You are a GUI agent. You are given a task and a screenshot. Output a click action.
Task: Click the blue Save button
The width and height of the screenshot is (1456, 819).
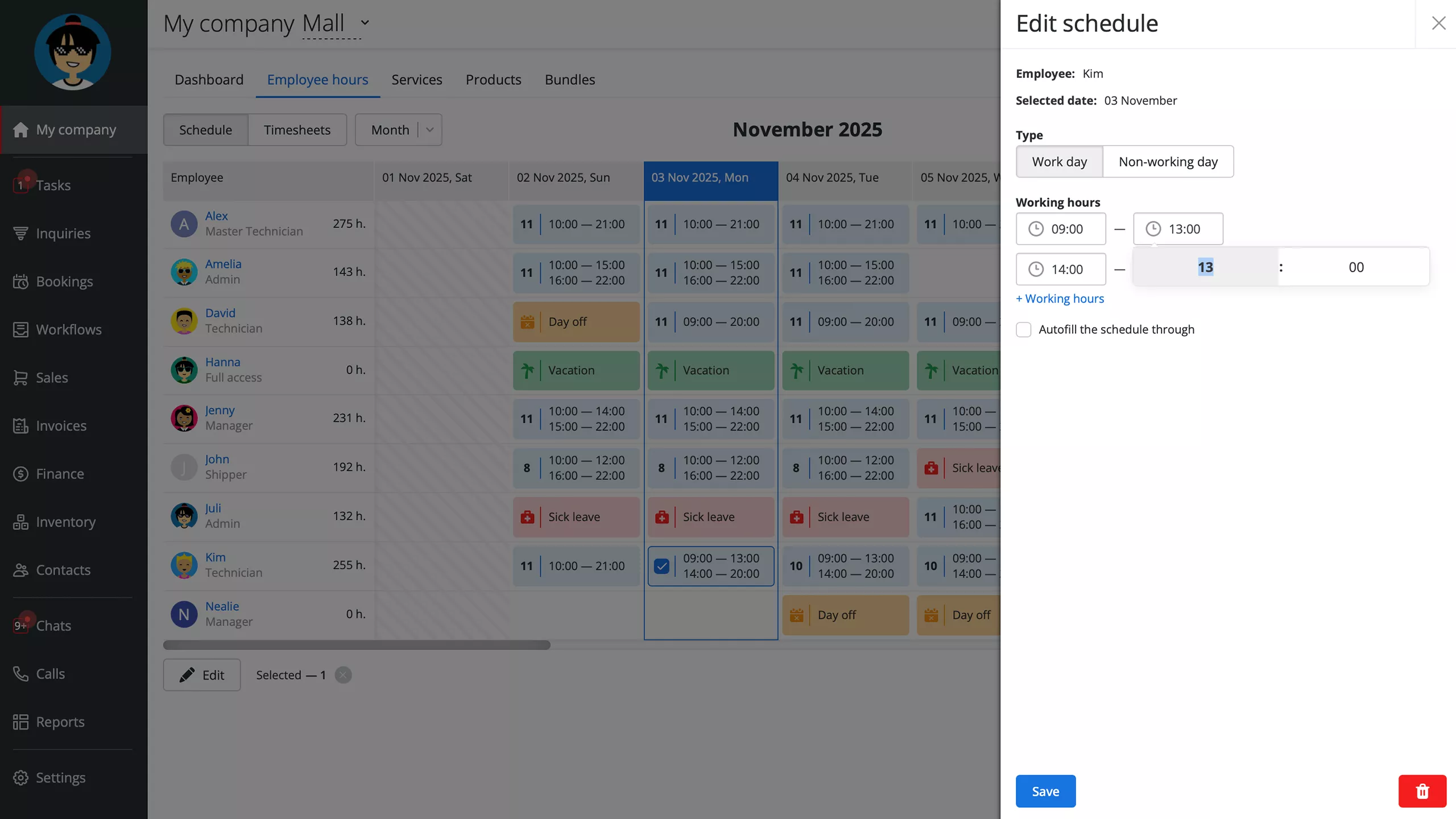(x=1045, y=791)
